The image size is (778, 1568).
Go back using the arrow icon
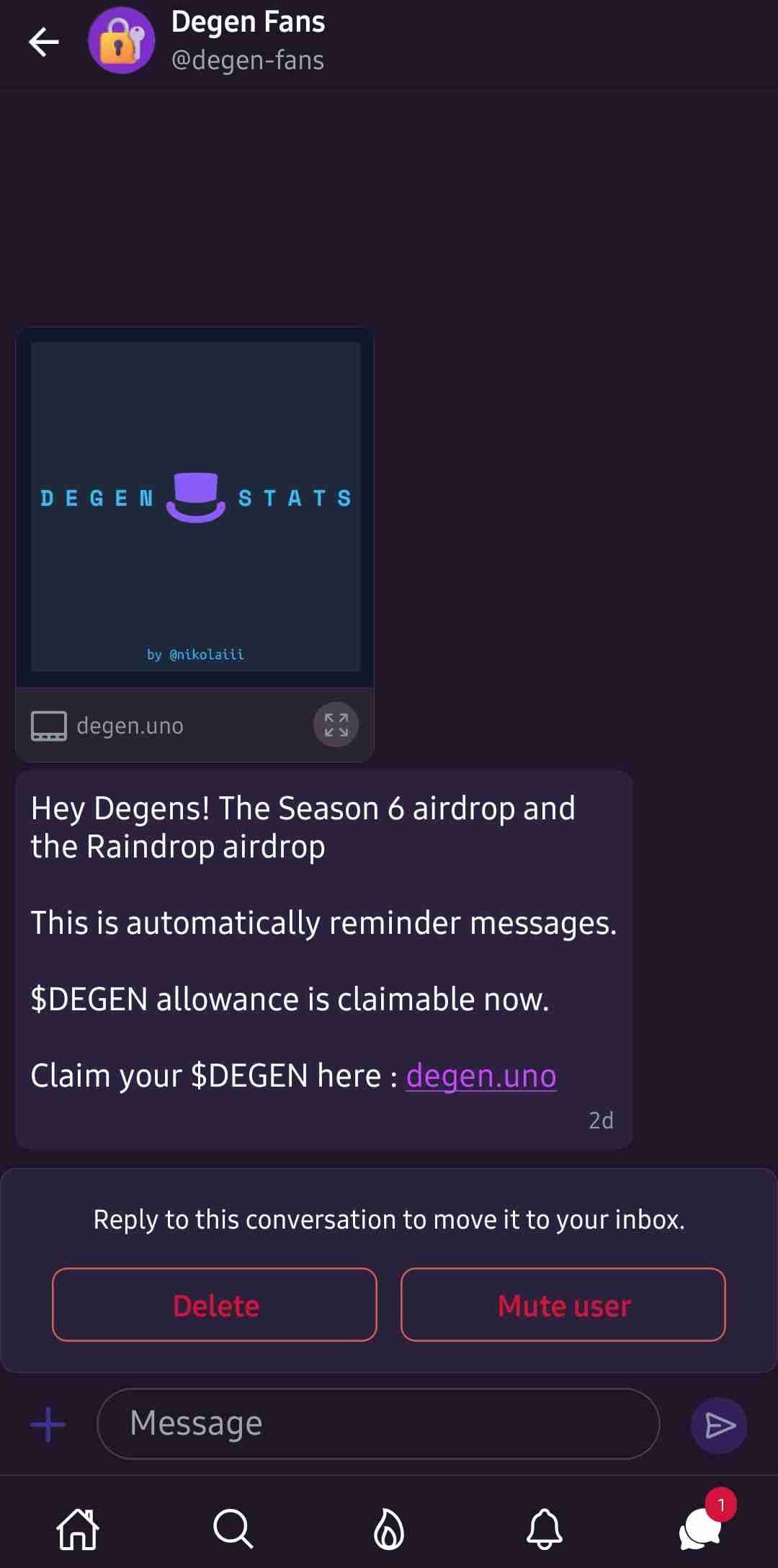click(x=44, y=42)
